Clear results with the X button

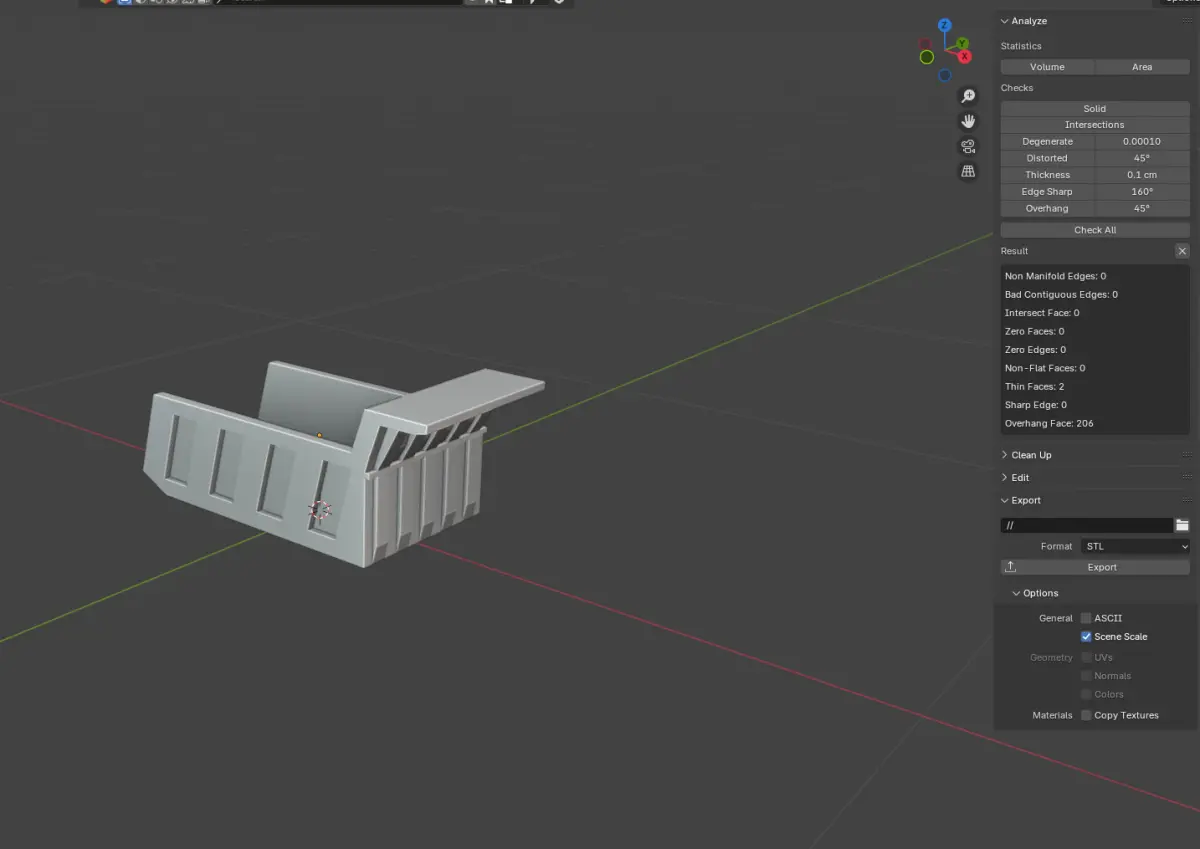tap(1182, 251)
